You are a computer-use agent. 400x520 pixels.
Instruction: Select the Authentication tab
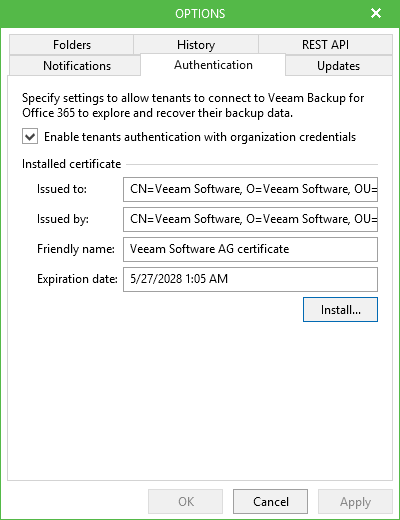pos(213,65)
